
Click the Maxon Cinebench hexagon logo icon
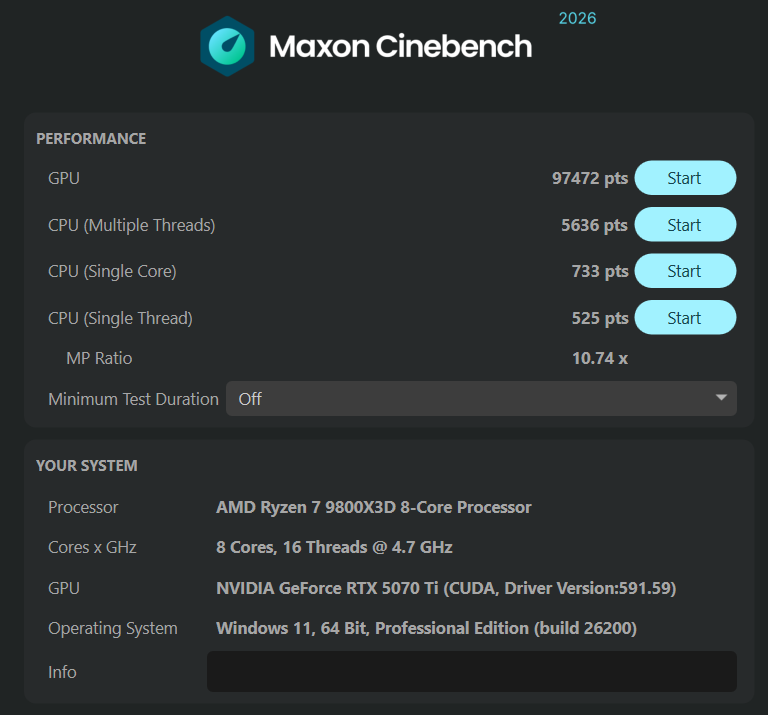coord(227,46)
